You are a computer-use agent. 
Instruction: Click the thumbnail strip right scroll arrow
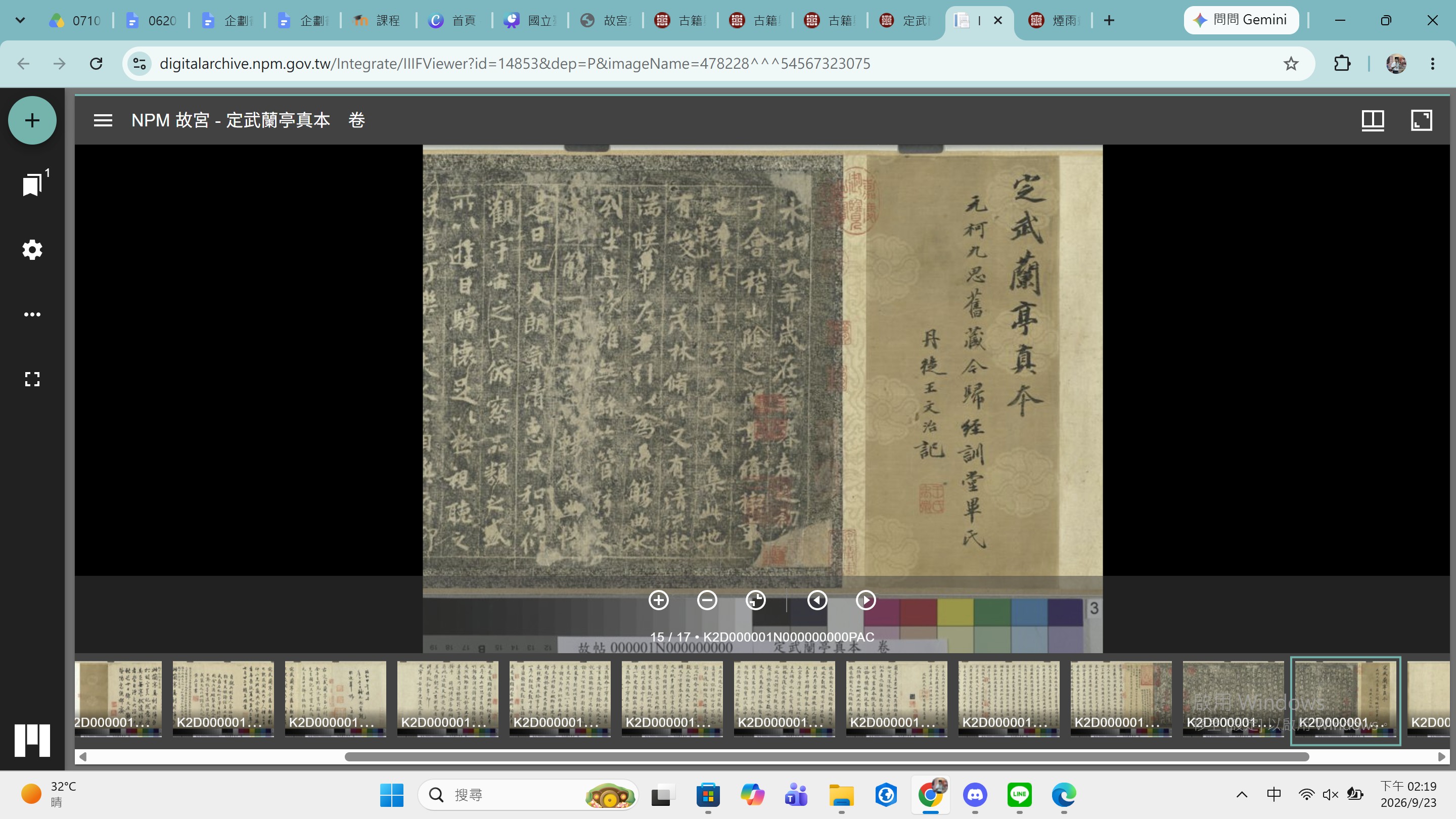tap(1442, 757)
